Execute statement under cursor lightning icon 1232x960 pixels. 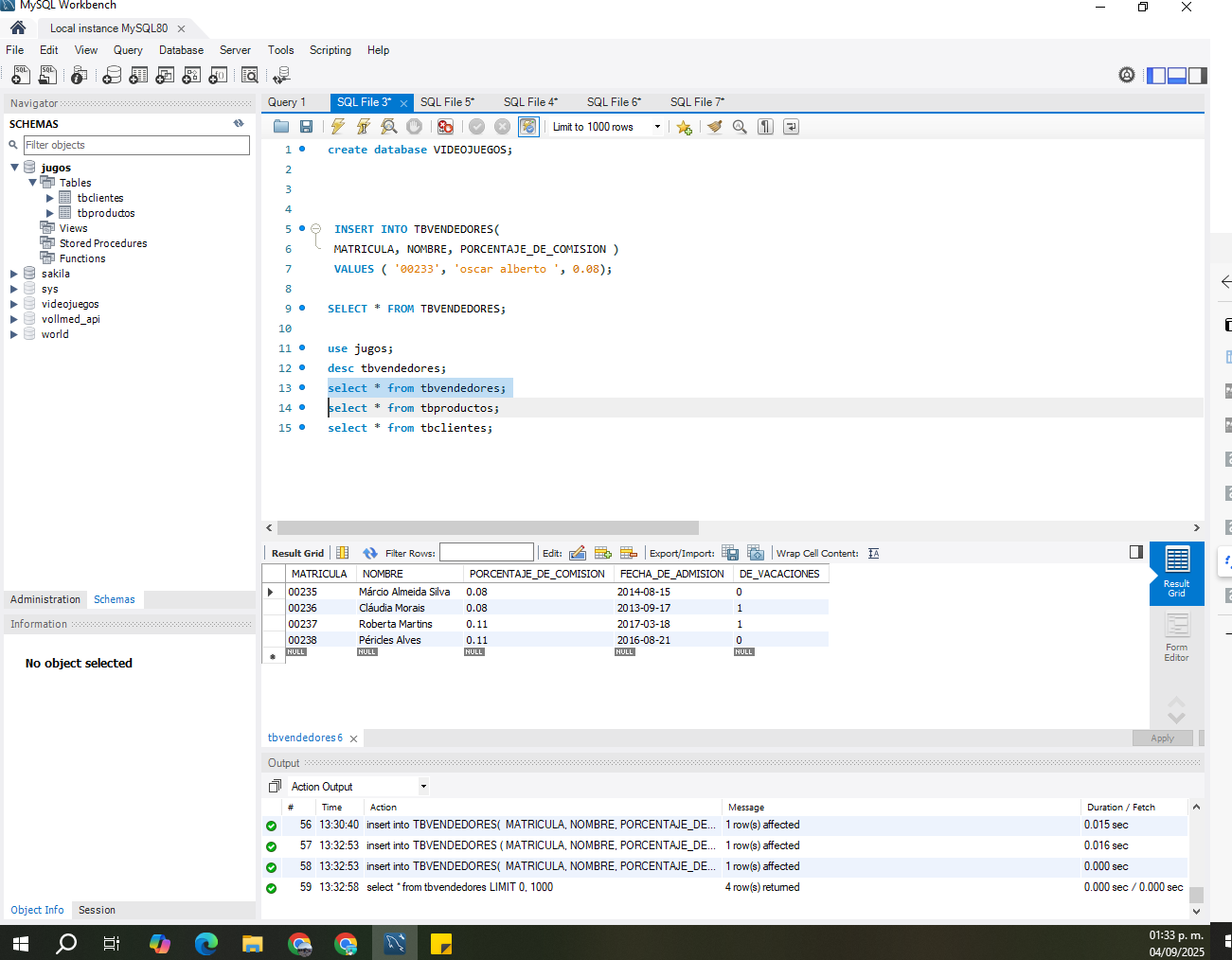tap(364, 127)
